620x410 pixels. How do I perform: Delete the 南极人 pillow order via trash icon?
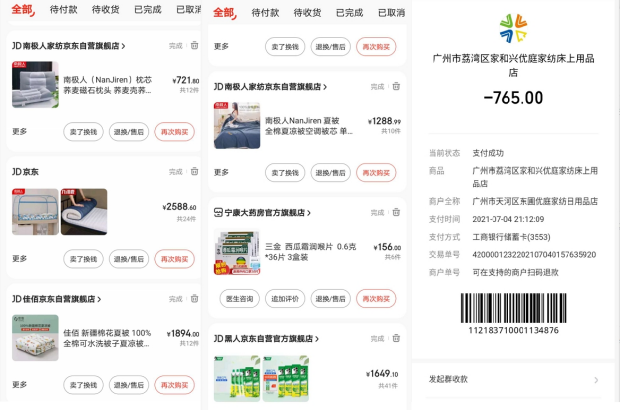coord(195,45)
